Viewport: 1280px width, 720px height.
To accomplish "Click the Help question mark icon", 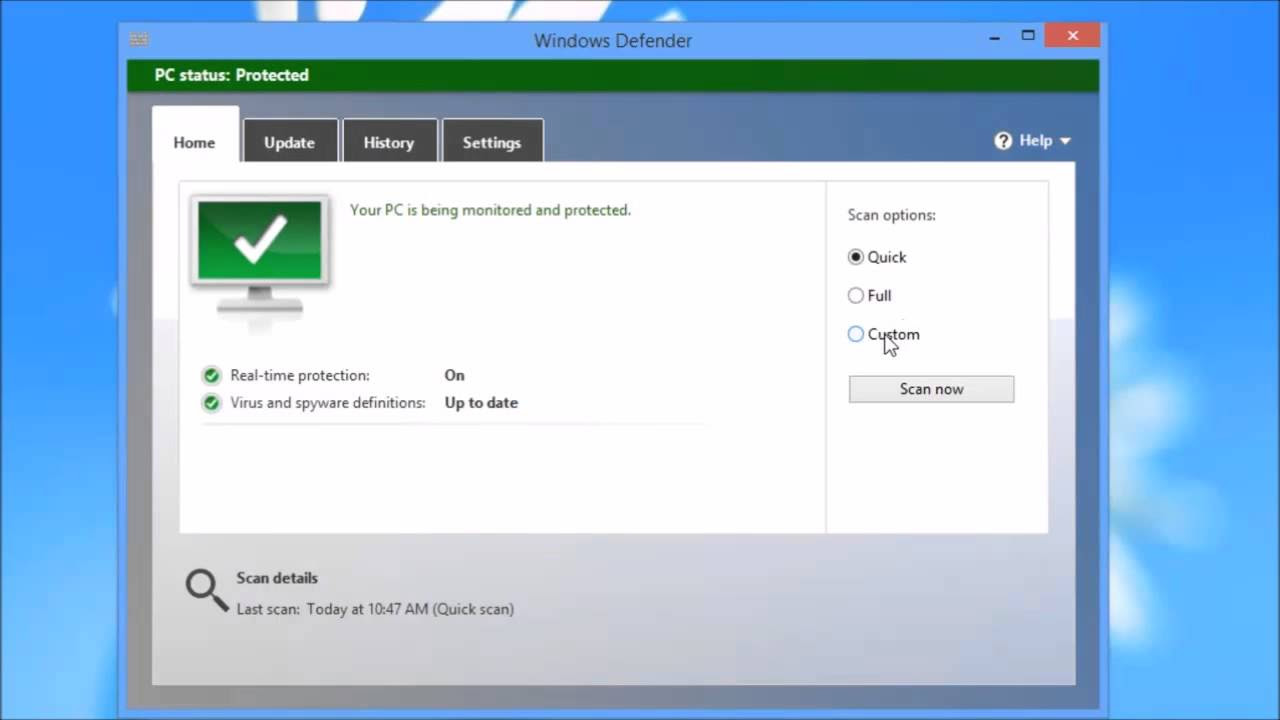I will point(1003,141).
